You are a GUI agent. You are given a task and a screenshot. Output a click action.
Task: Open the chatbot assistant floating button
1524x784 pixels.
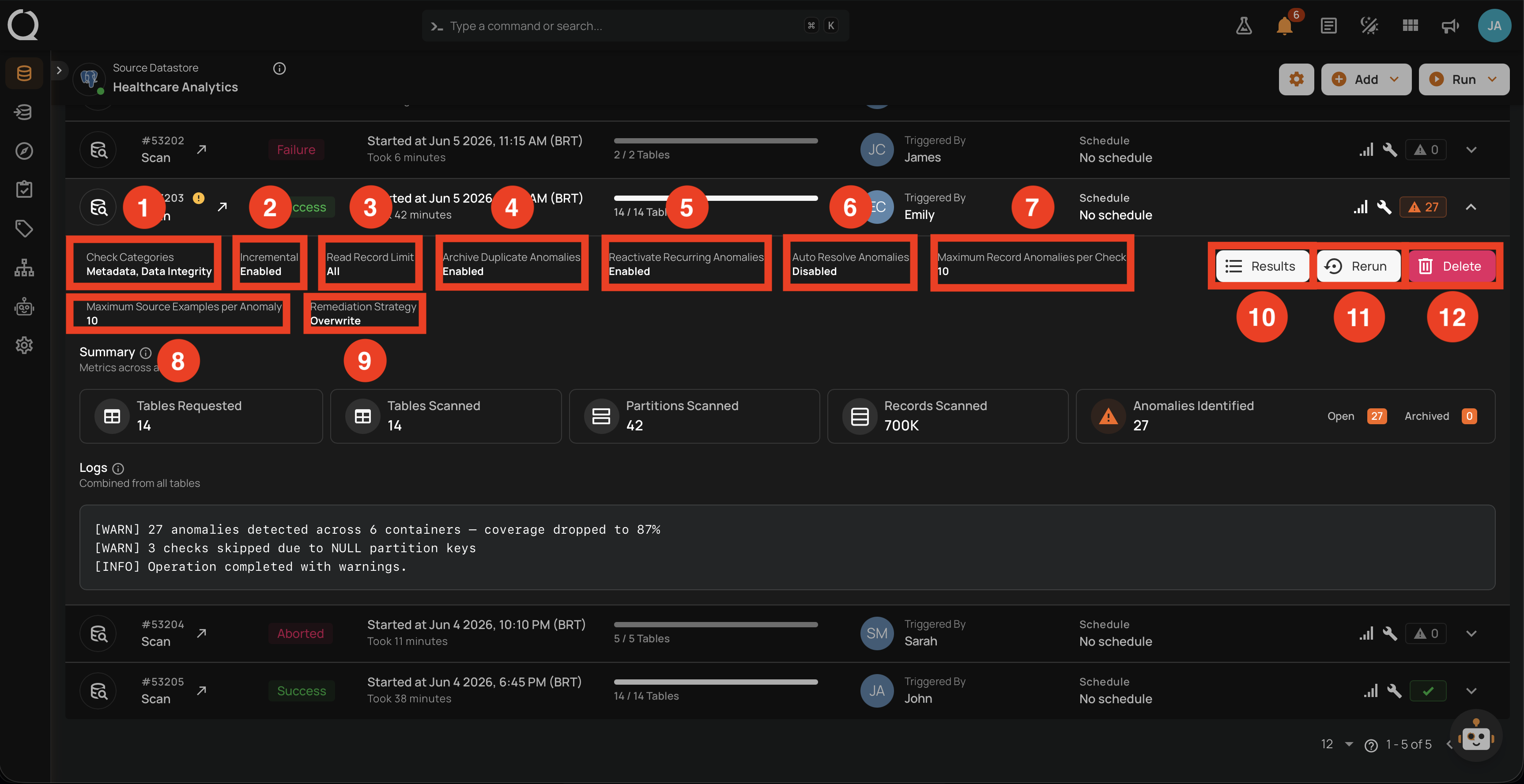(1475, 737)
